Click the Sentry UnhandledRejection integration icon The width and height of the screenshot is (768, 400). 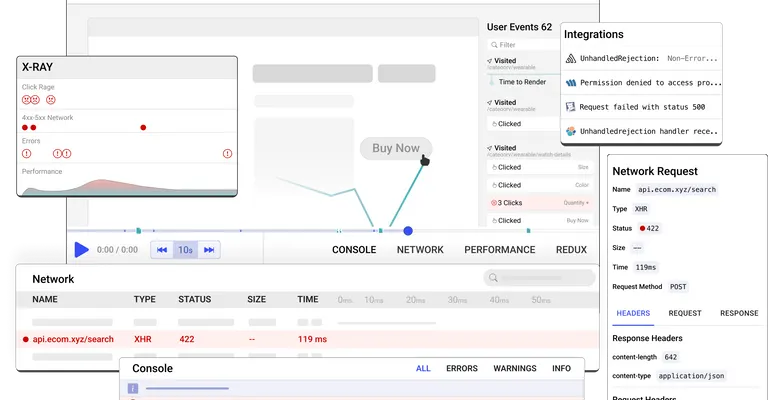pyautogui.click(x=571, y=59)
